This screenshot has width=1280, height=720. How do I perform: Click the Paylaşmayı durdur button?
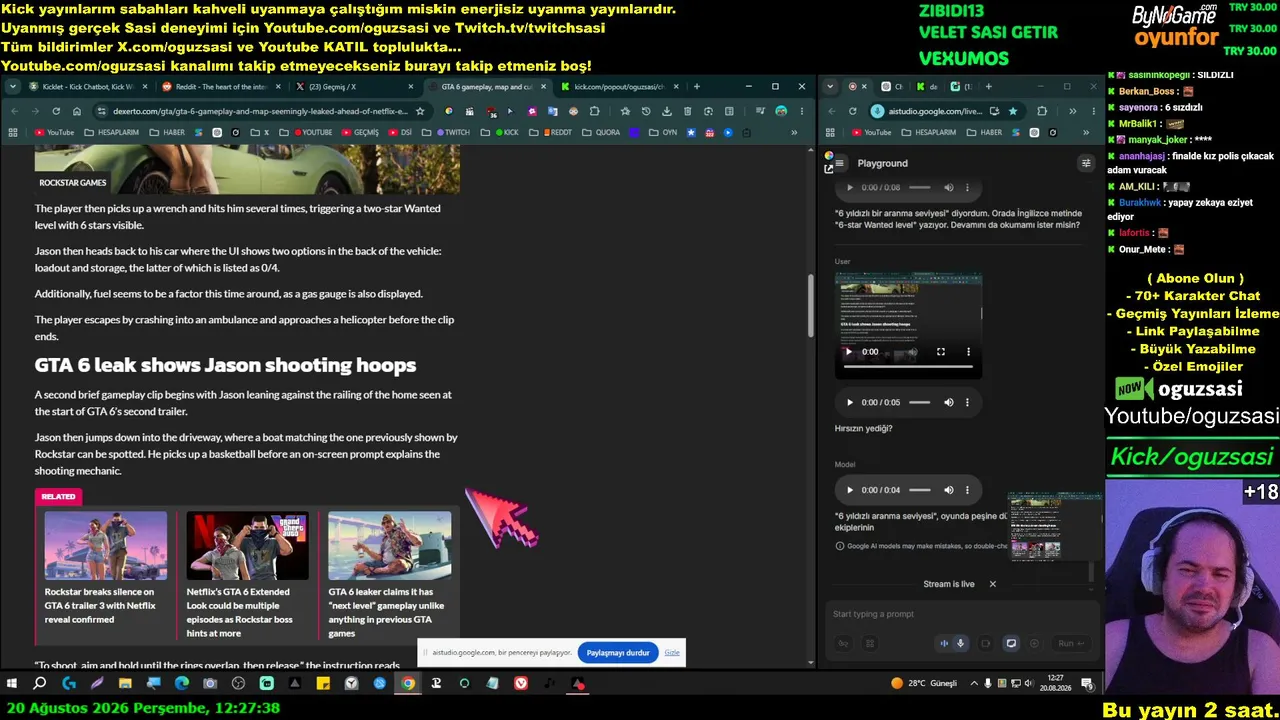click(x=618, y=653)
